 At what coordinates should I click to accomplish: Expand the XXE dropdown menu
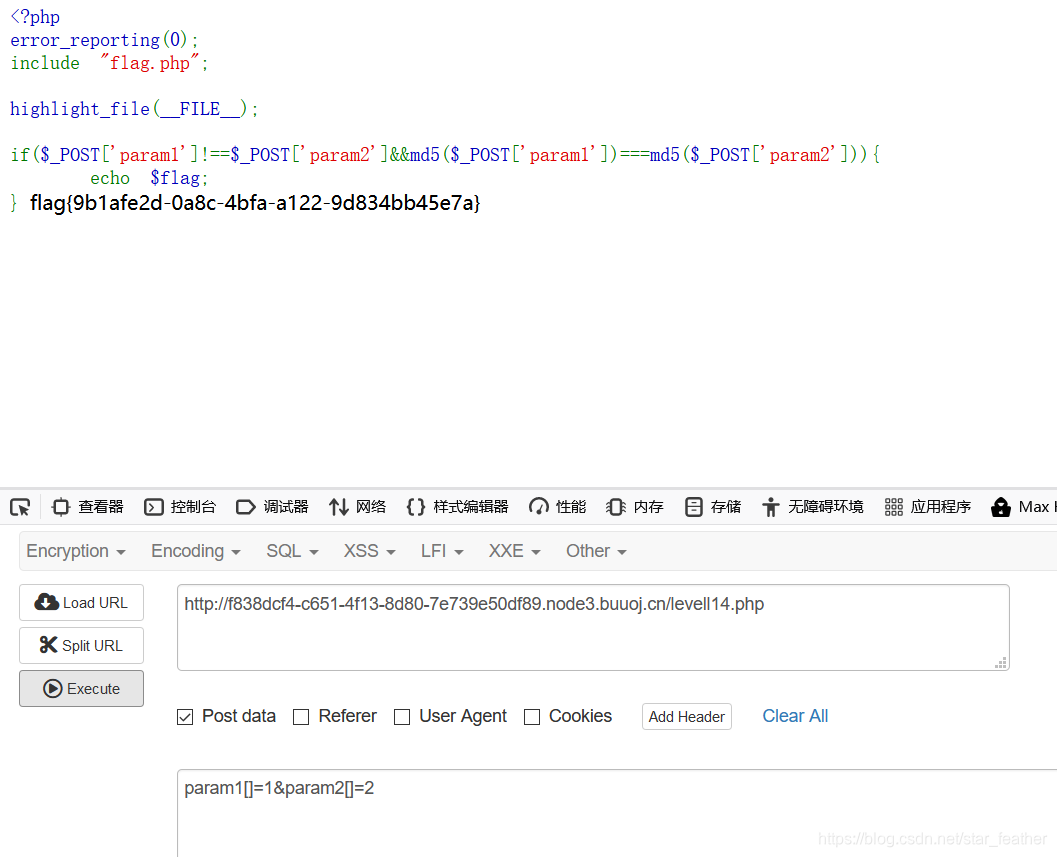(514, 552)
